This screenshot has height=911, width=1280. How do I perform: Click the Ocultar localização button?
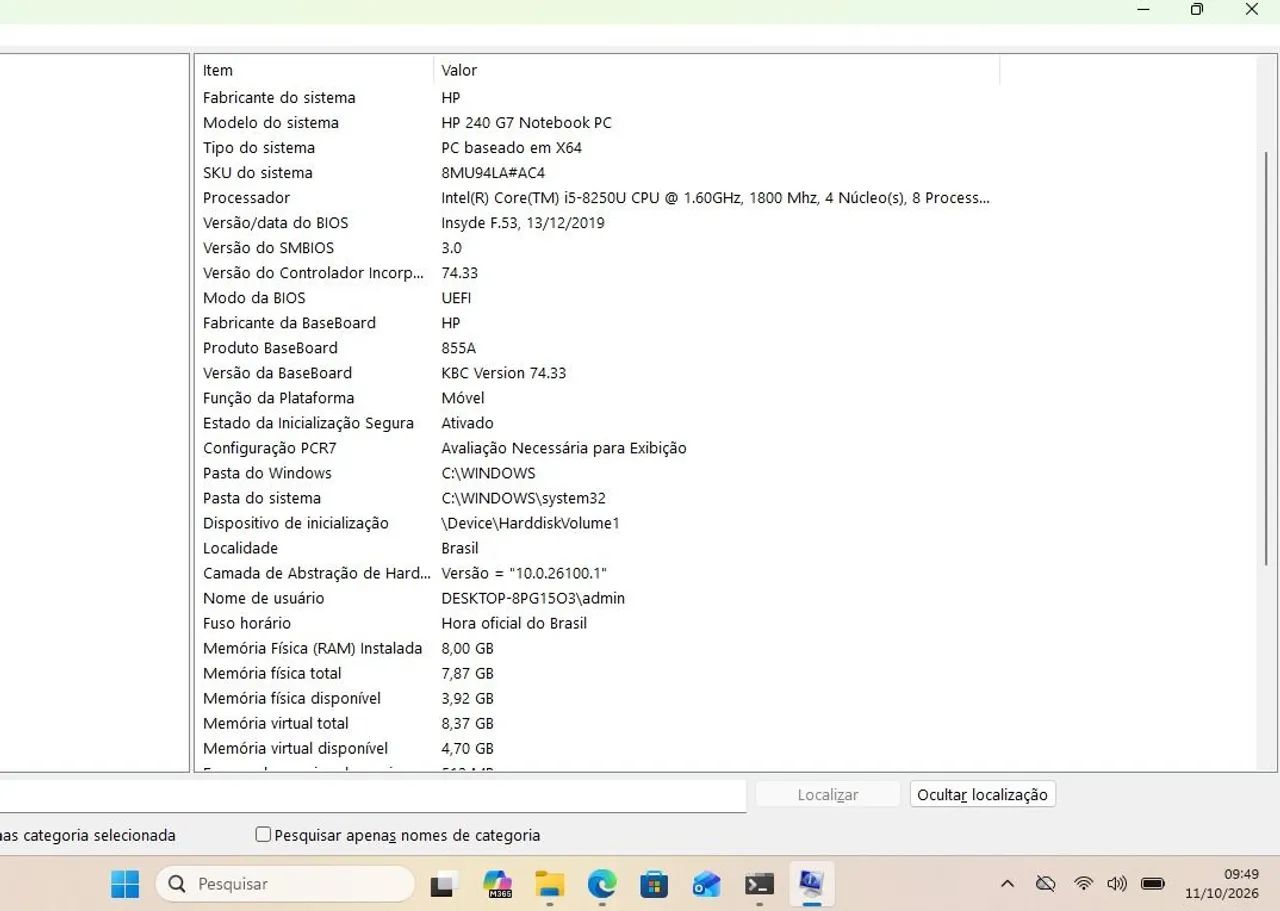click(982, 795)
